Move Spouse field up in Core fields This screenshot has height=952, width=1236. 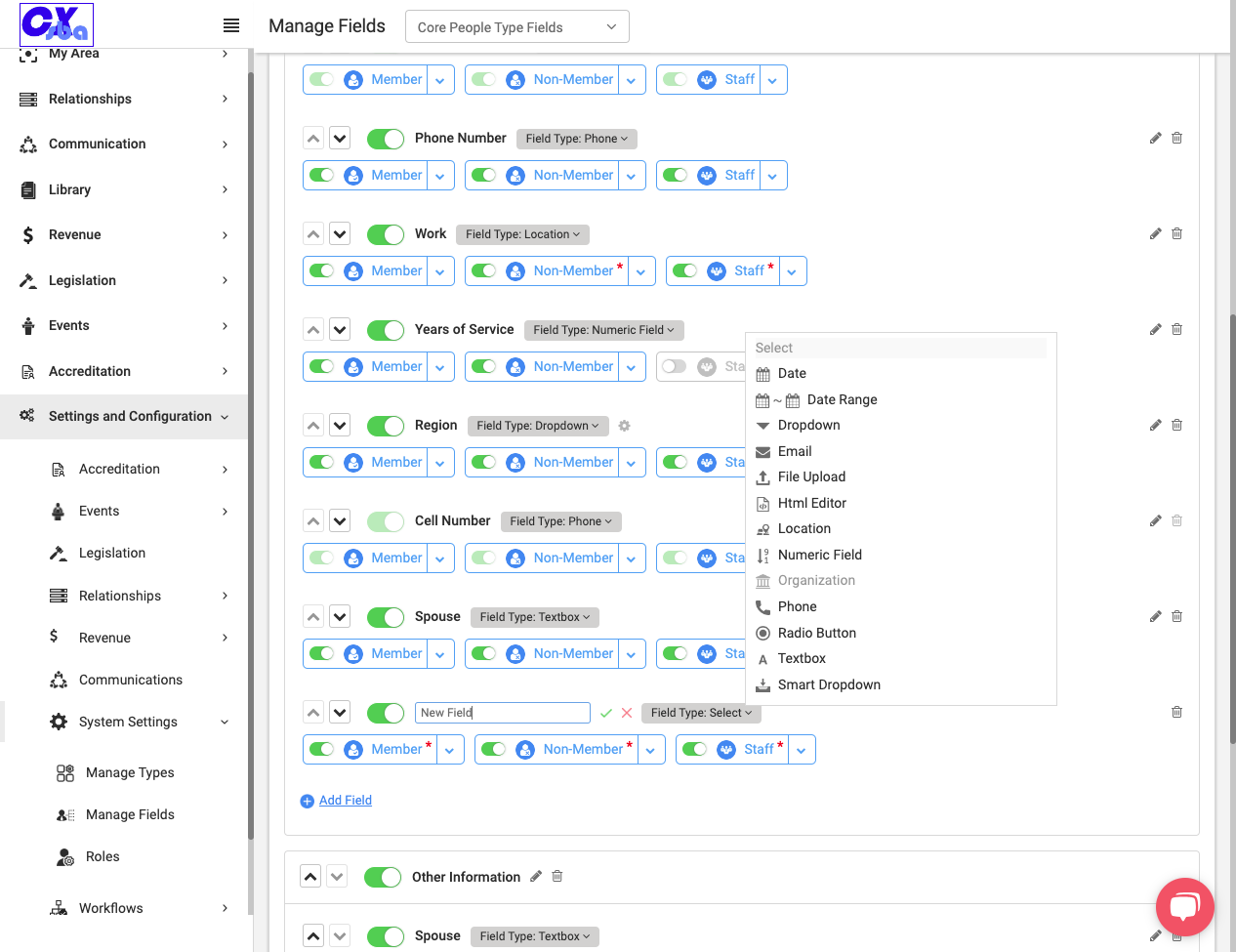point(313,616)
